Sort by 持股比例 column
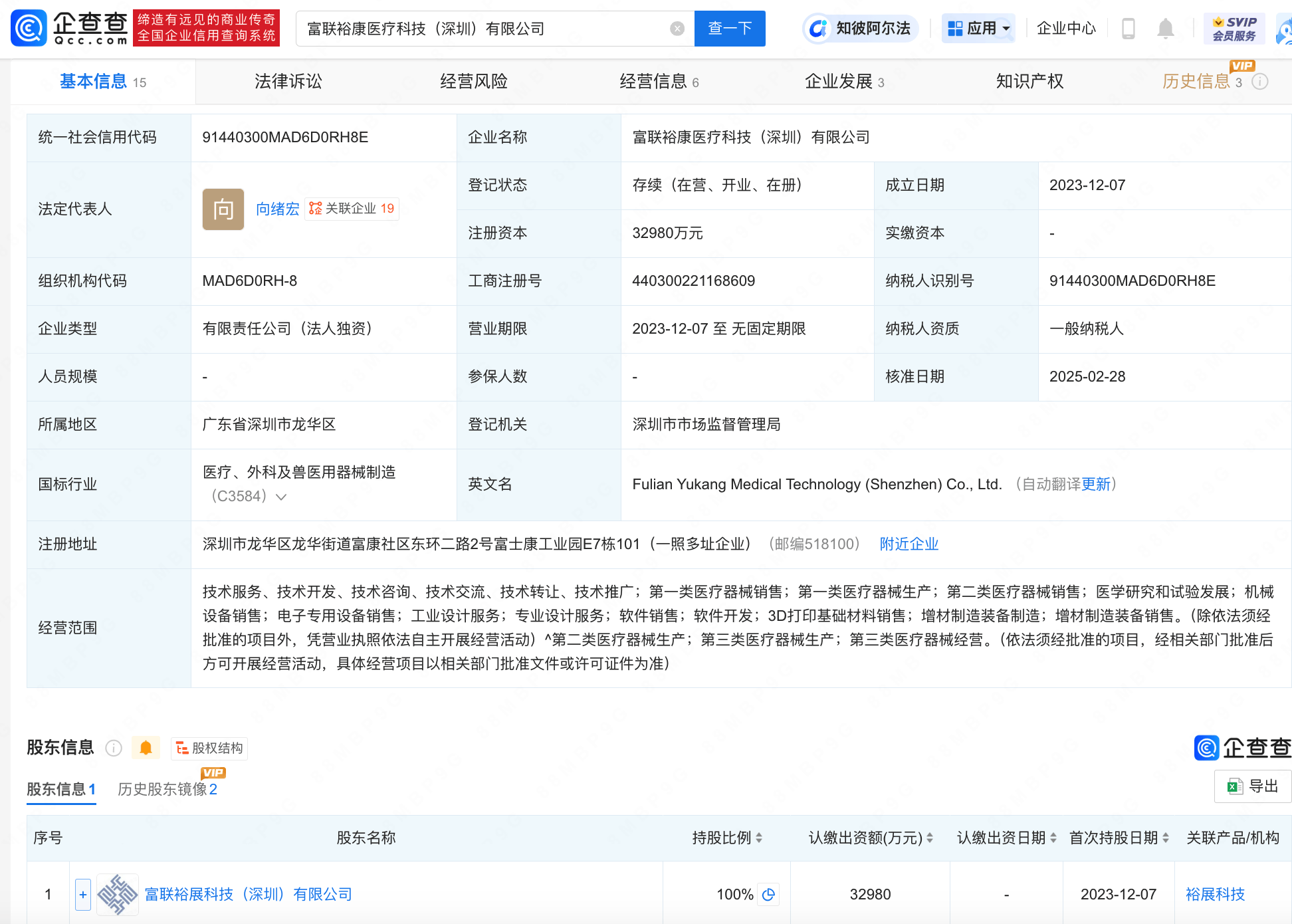 pyautogui.click(x=759, y=838)
